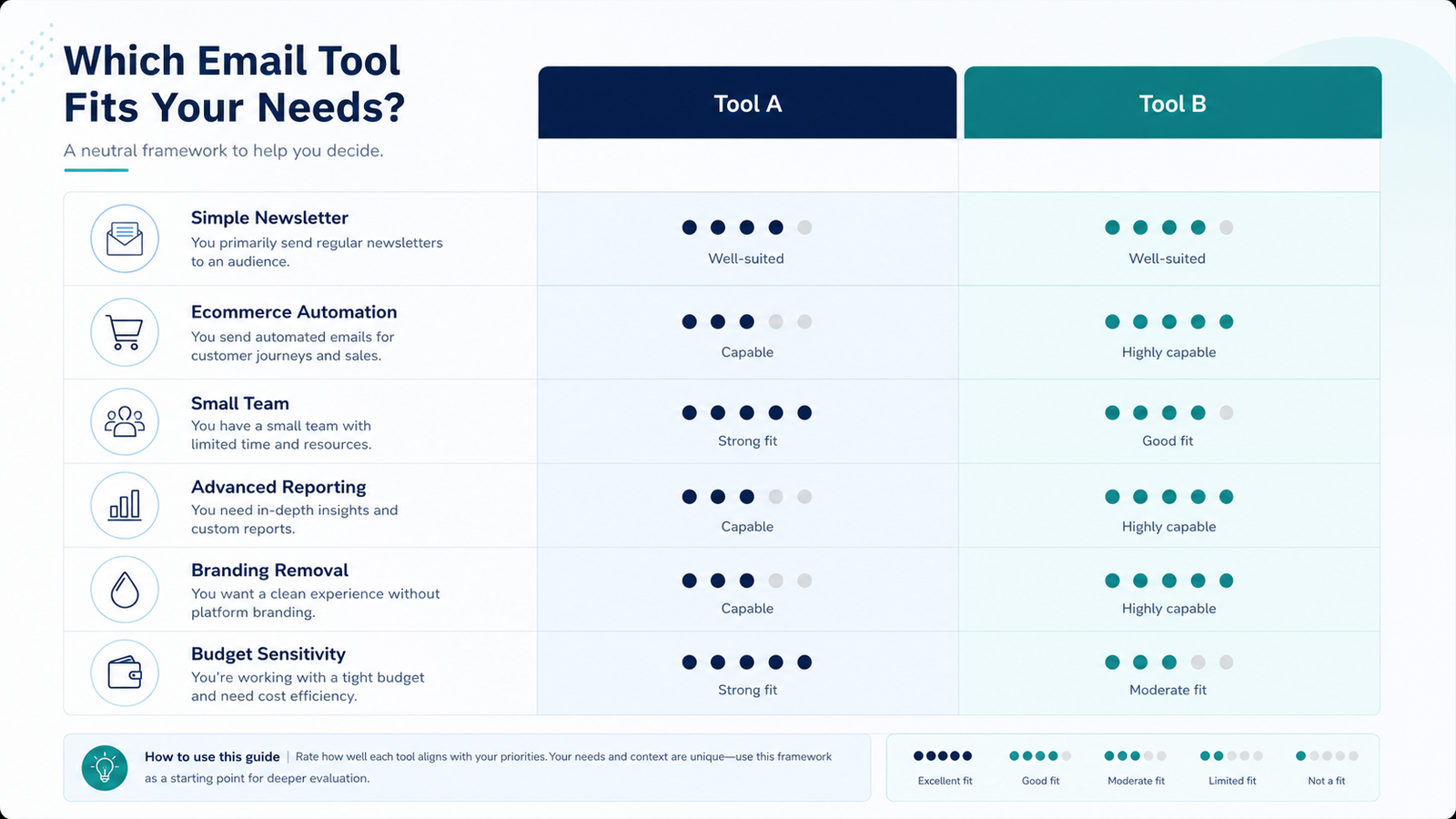The image size is (1456, 819).
Task: Click the 'Excellent fit' legend label
Action: 945,781
